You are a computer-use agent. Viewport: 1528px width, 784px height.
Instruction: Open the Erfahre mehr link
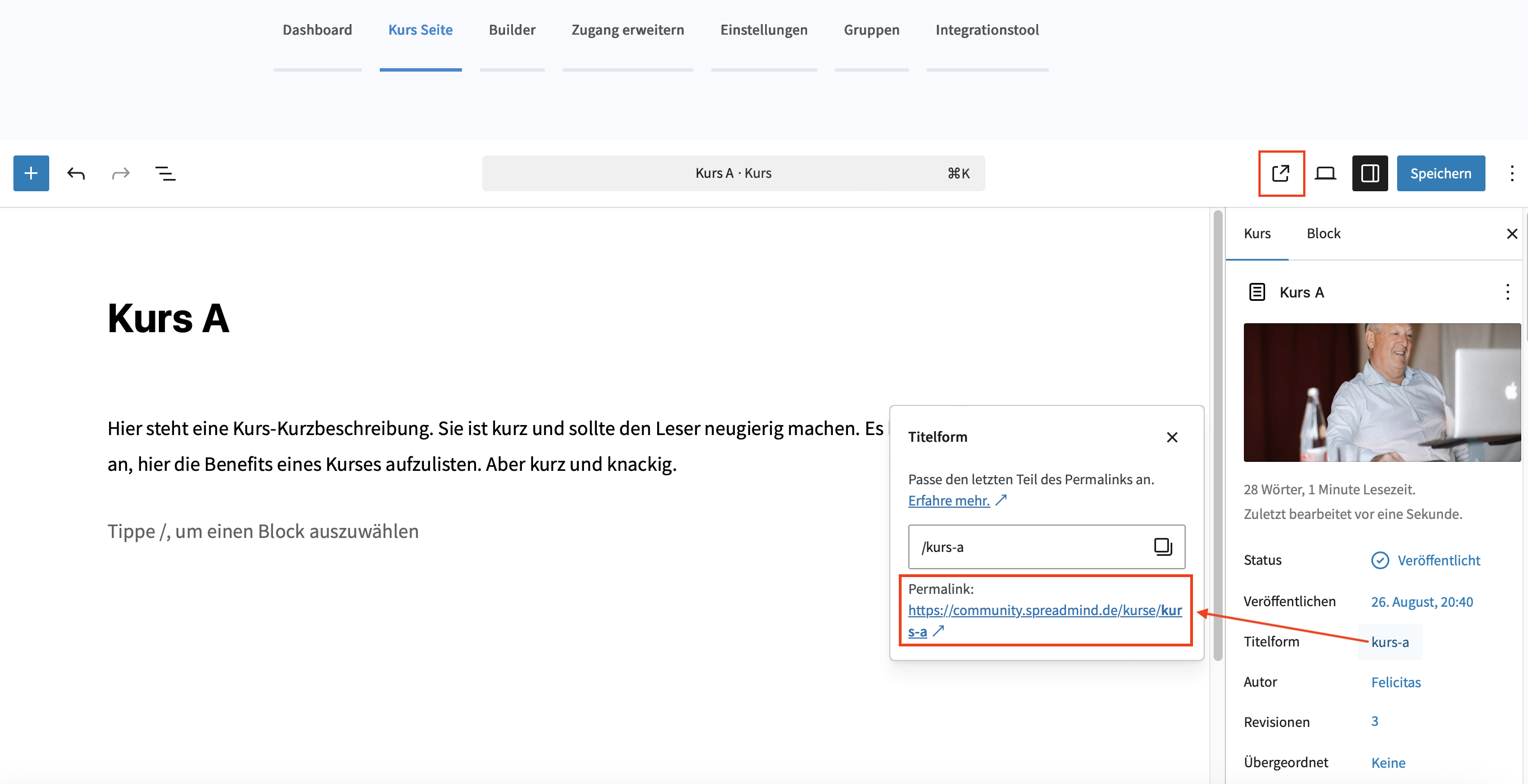(x=949, y=500)
